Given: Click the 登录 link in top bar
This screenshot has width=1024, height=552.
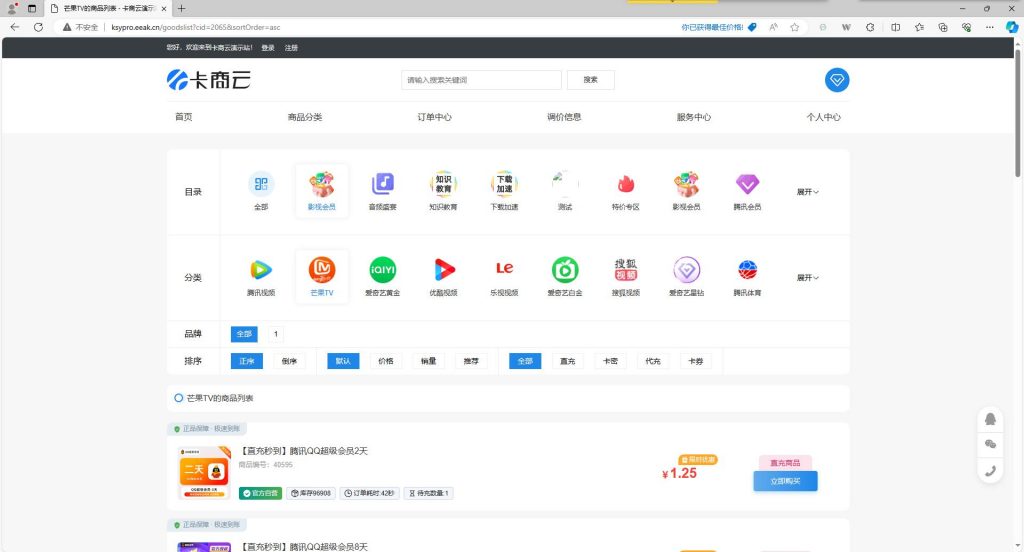Looking at the screenshot, I should [x=268, y=48].
